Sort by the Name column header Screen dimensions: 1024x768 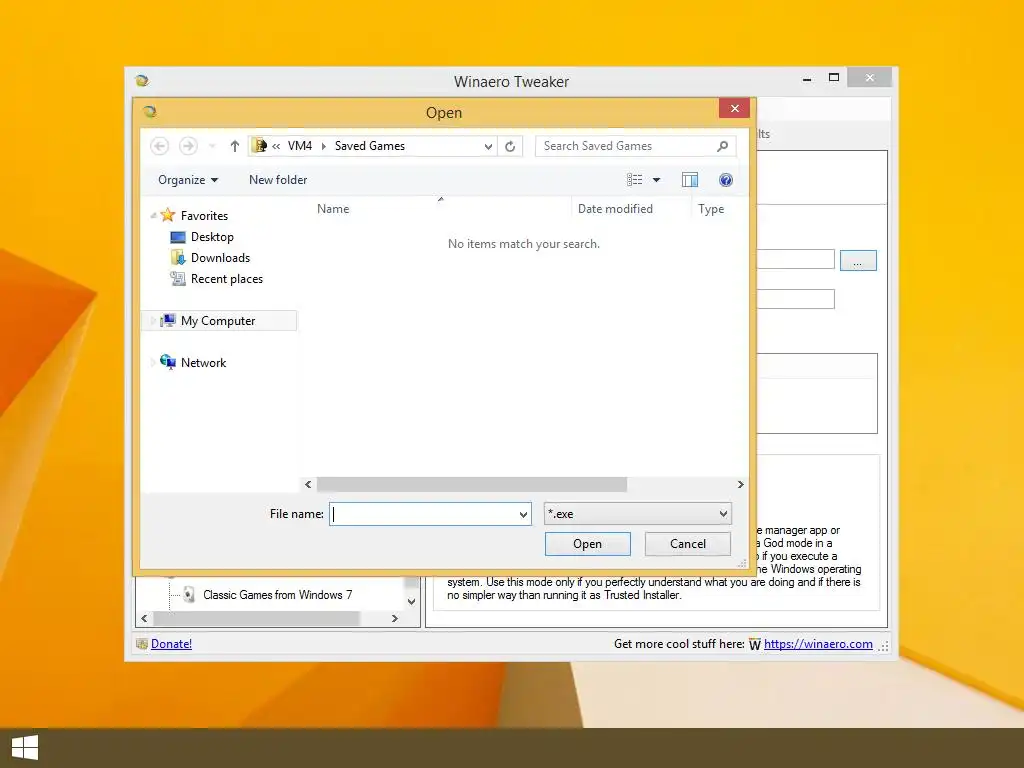click(x=333, y=208)
